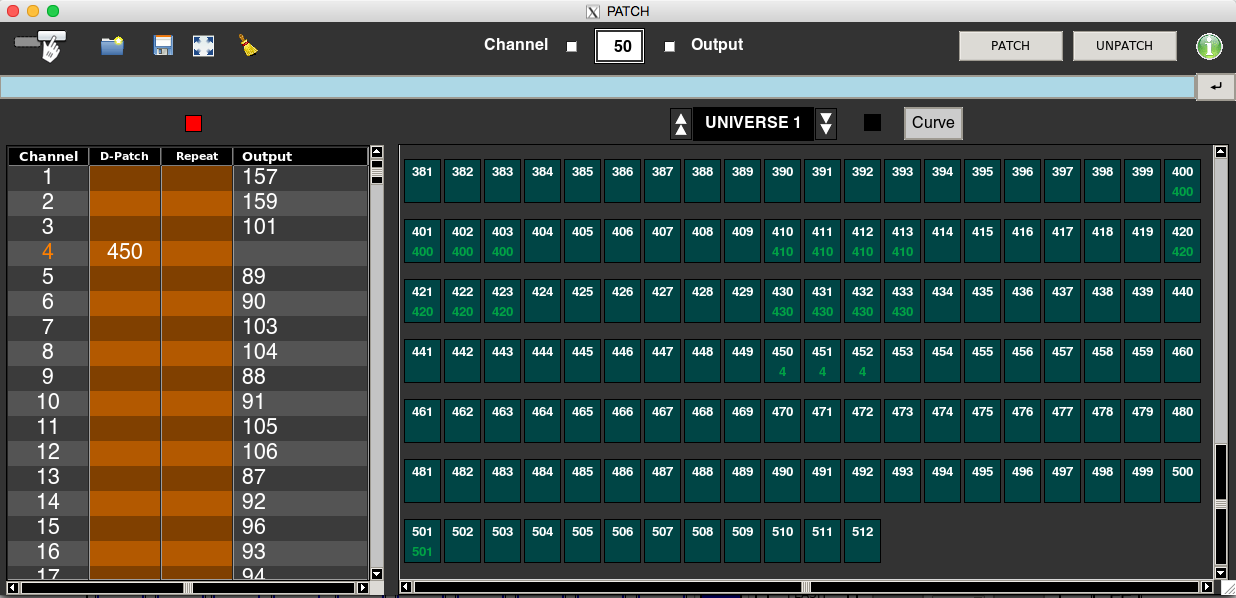This screenshot has width=1236, height=598.
Task: Toggle the black square next to Curve
Action: pyautogui.click(x=873, y=123)
